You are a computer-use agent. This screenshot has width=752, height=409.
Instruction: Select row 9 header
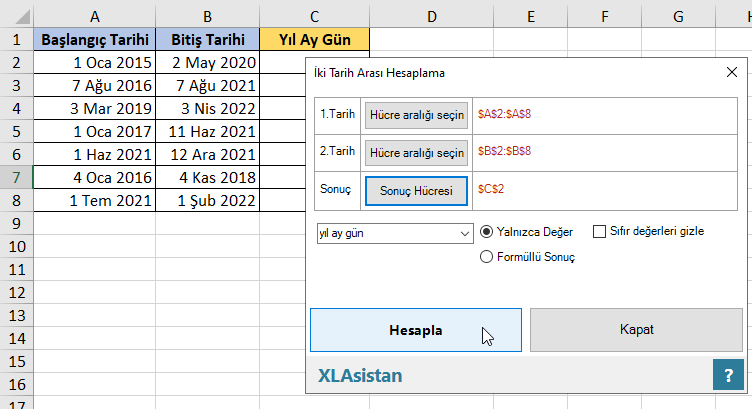coord(16,223)
